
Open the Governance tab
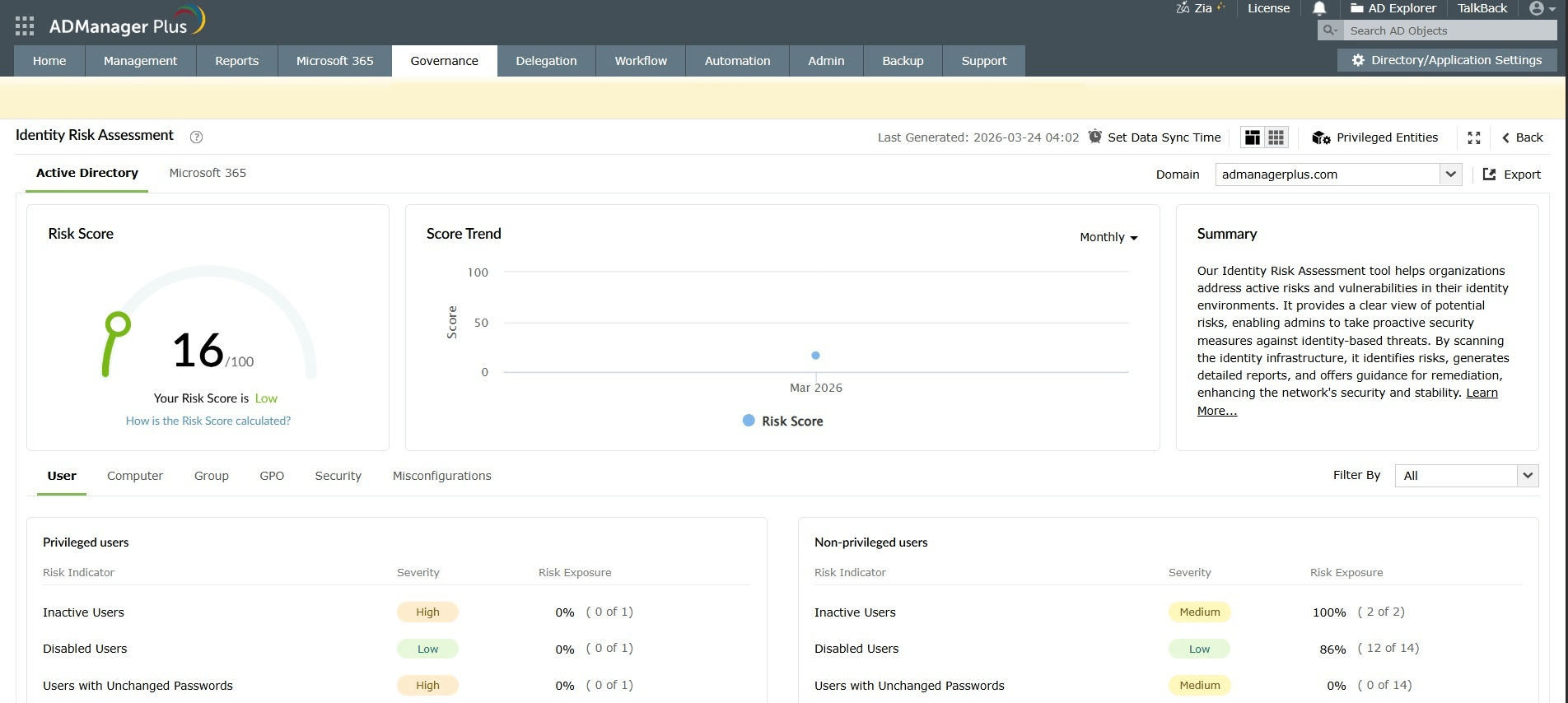pyautogui.click(x=444, y=61)
